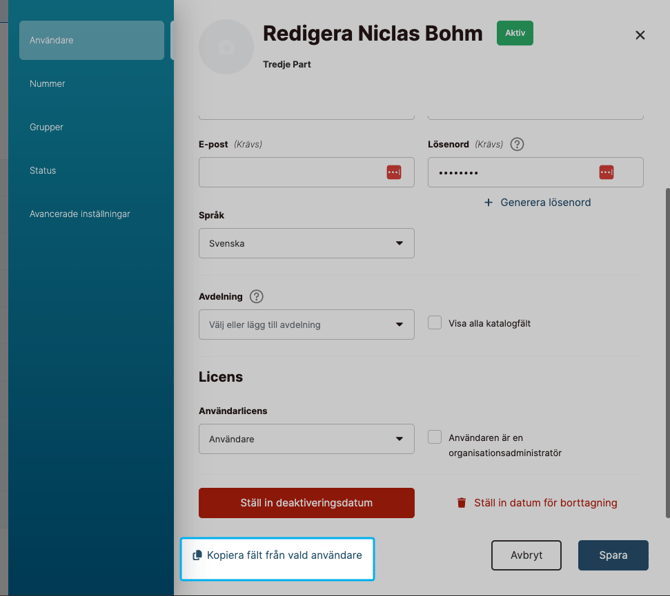Open help tooltip next to Avdelning
The width and height of the screenshot is (670, 596).
pyautogui.click(x=257, y=297)
